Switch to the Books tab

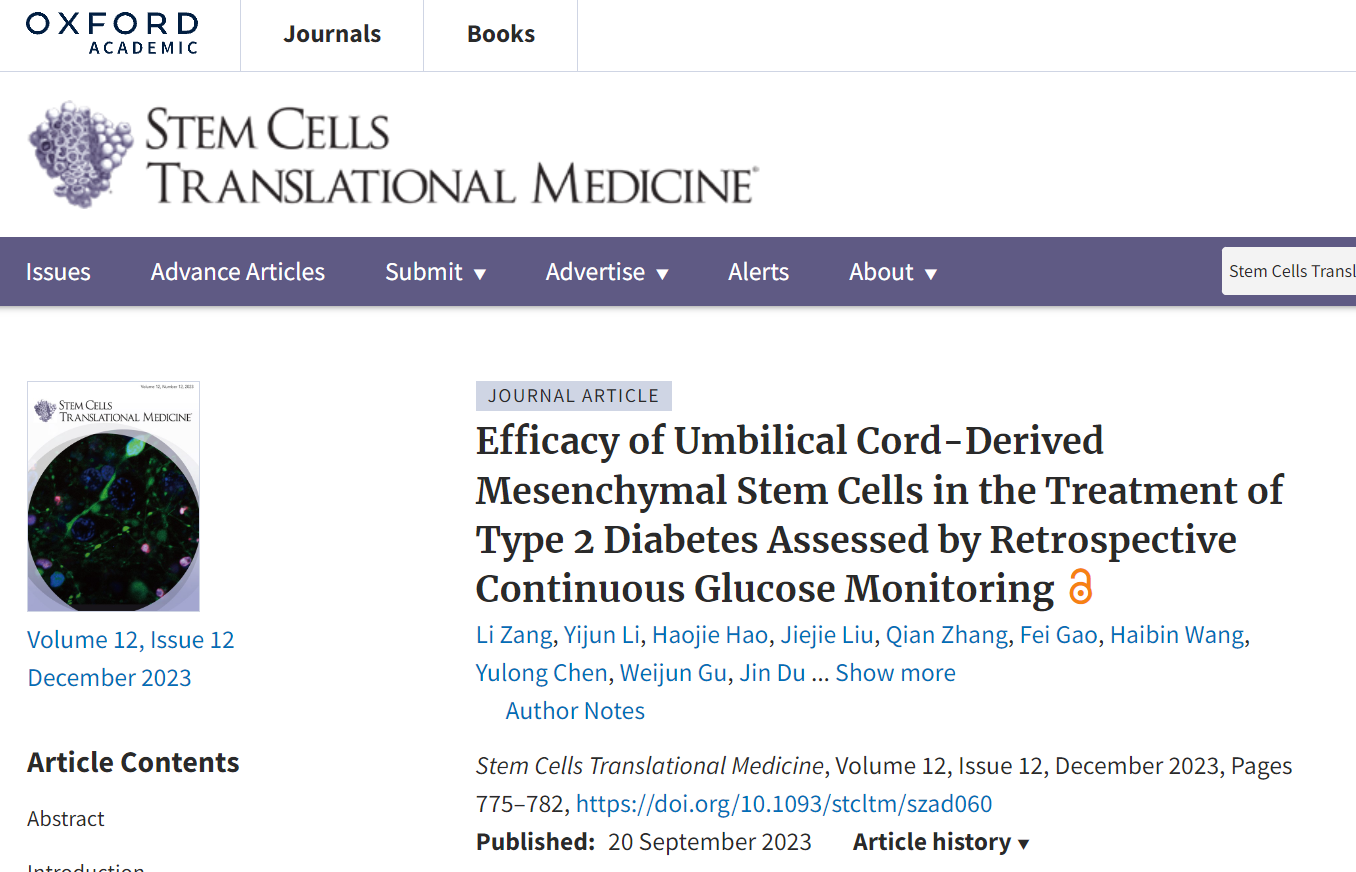(x=500, y=34)
